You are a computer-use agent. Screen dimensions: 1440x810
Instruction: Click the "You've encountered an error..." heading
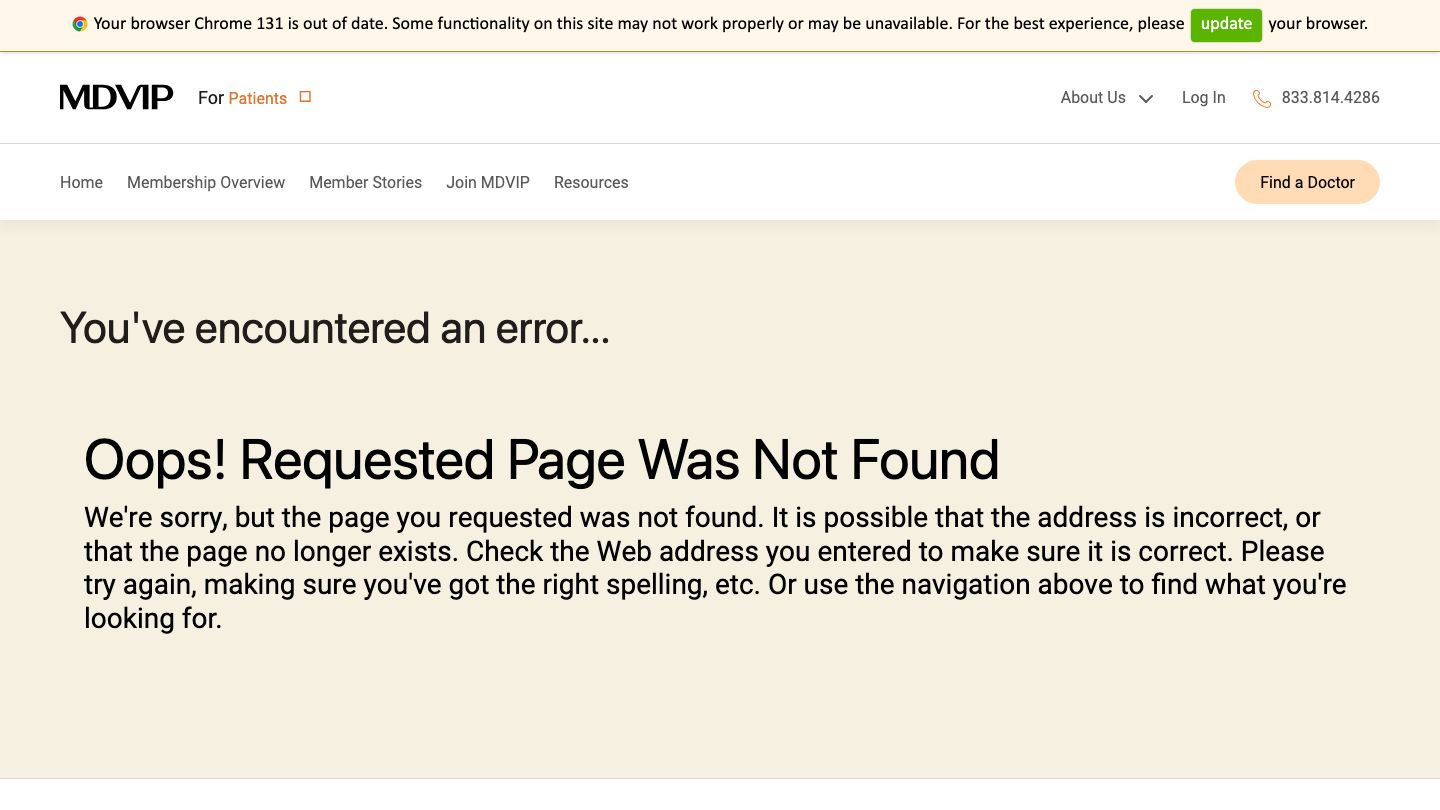(x=335, y=328)
